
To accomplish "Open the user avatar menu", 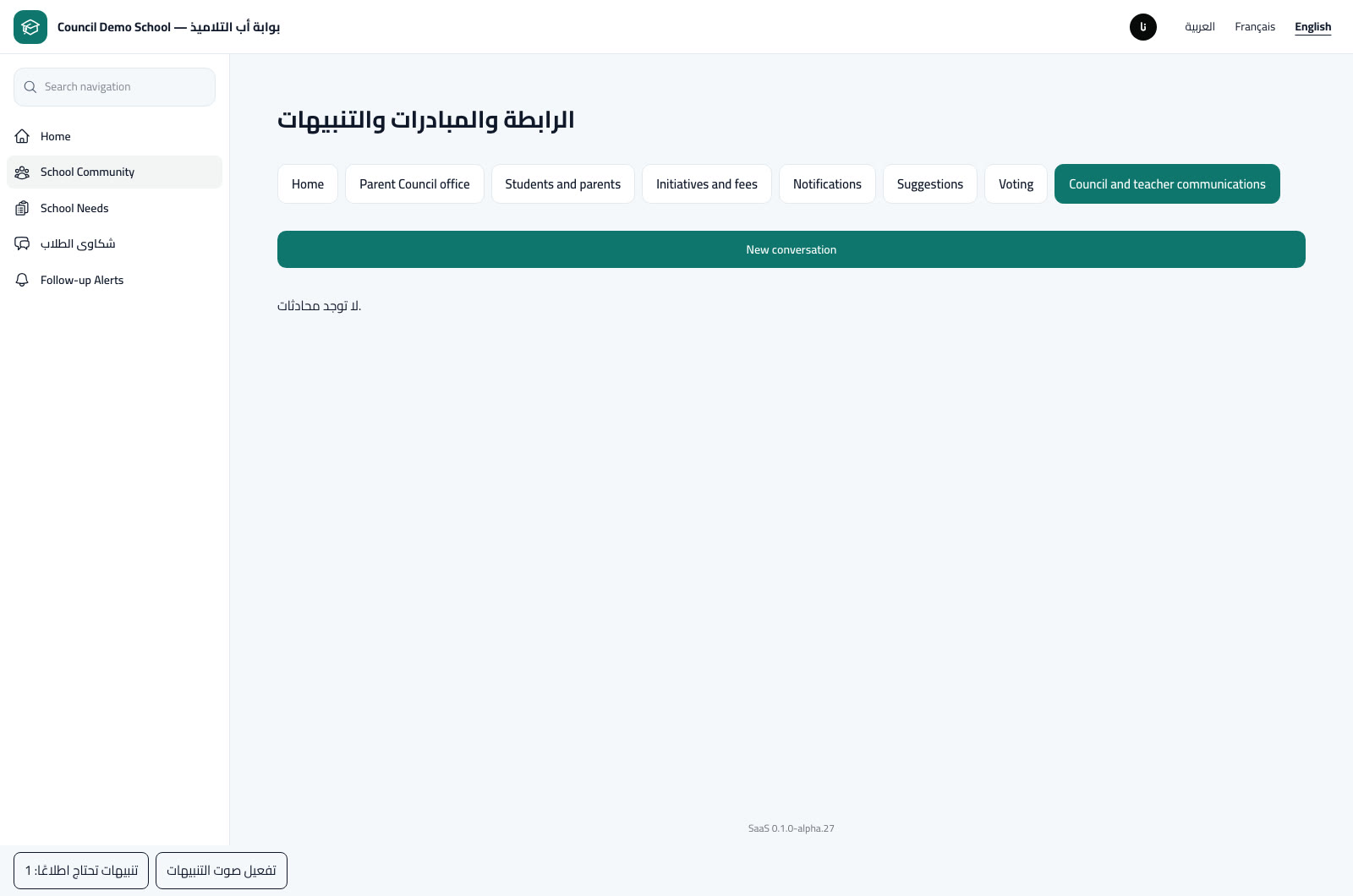I will coord(1143,27).
